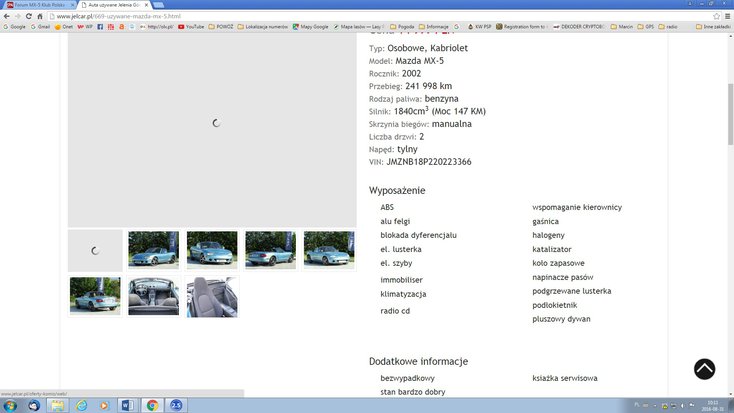Screen dimensions: 734x413
Task: Click the 'podgrzewane lusterka' equipment entry
Action: click(x=572, y=291)
